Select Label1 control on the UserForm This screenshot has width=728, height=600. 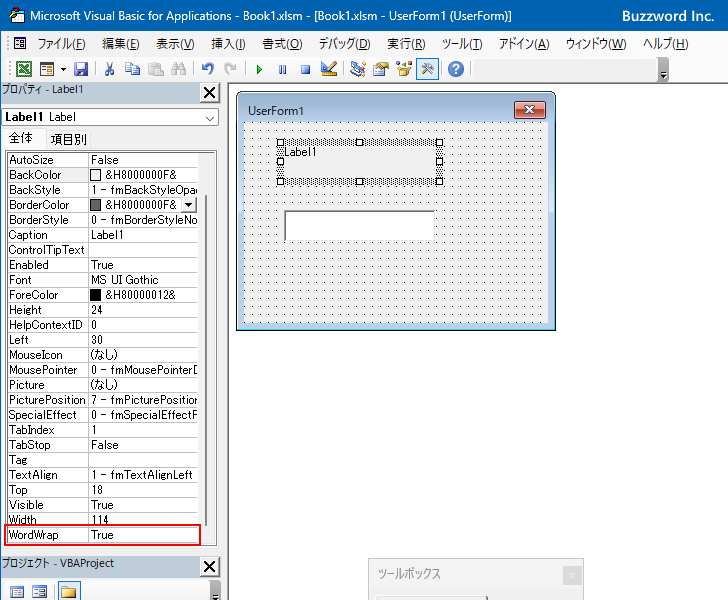point(360,162)
